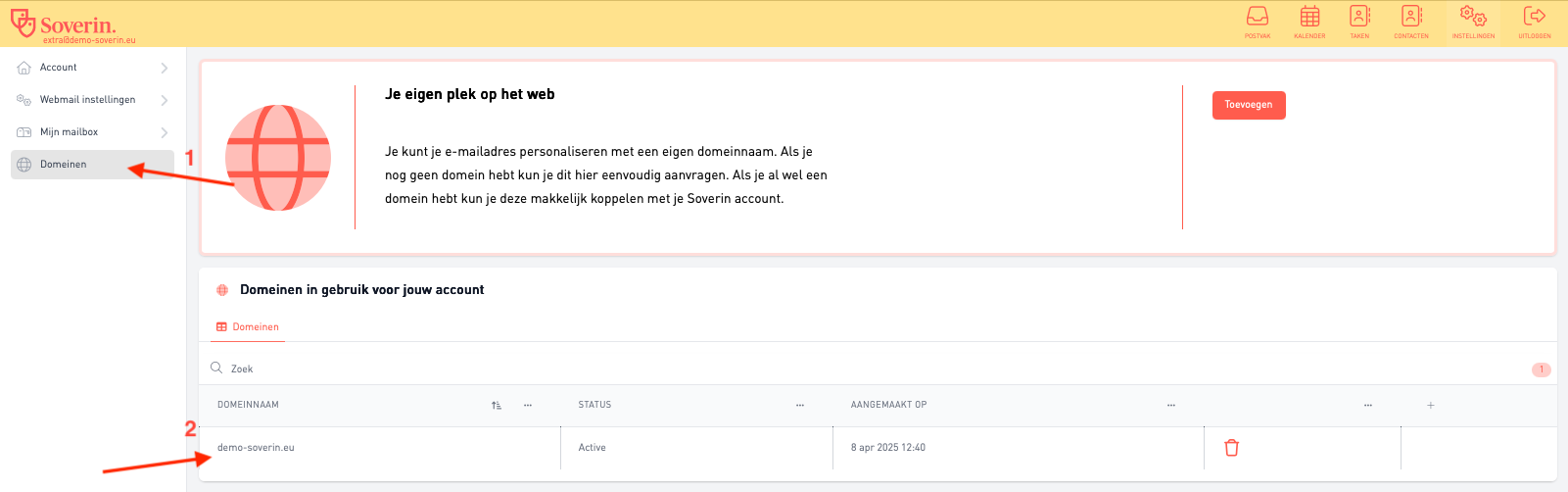Switch to the Domeinen tab
Viewport: 1568px width, 492px height.
click(x=249, y=327)
